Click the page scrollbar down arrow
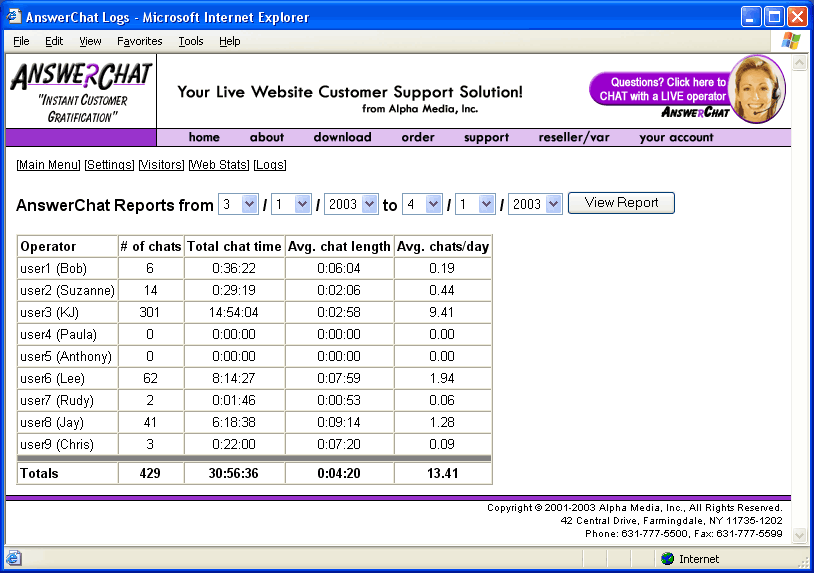The height and width of the screenshot is (573, 814). 799,535
